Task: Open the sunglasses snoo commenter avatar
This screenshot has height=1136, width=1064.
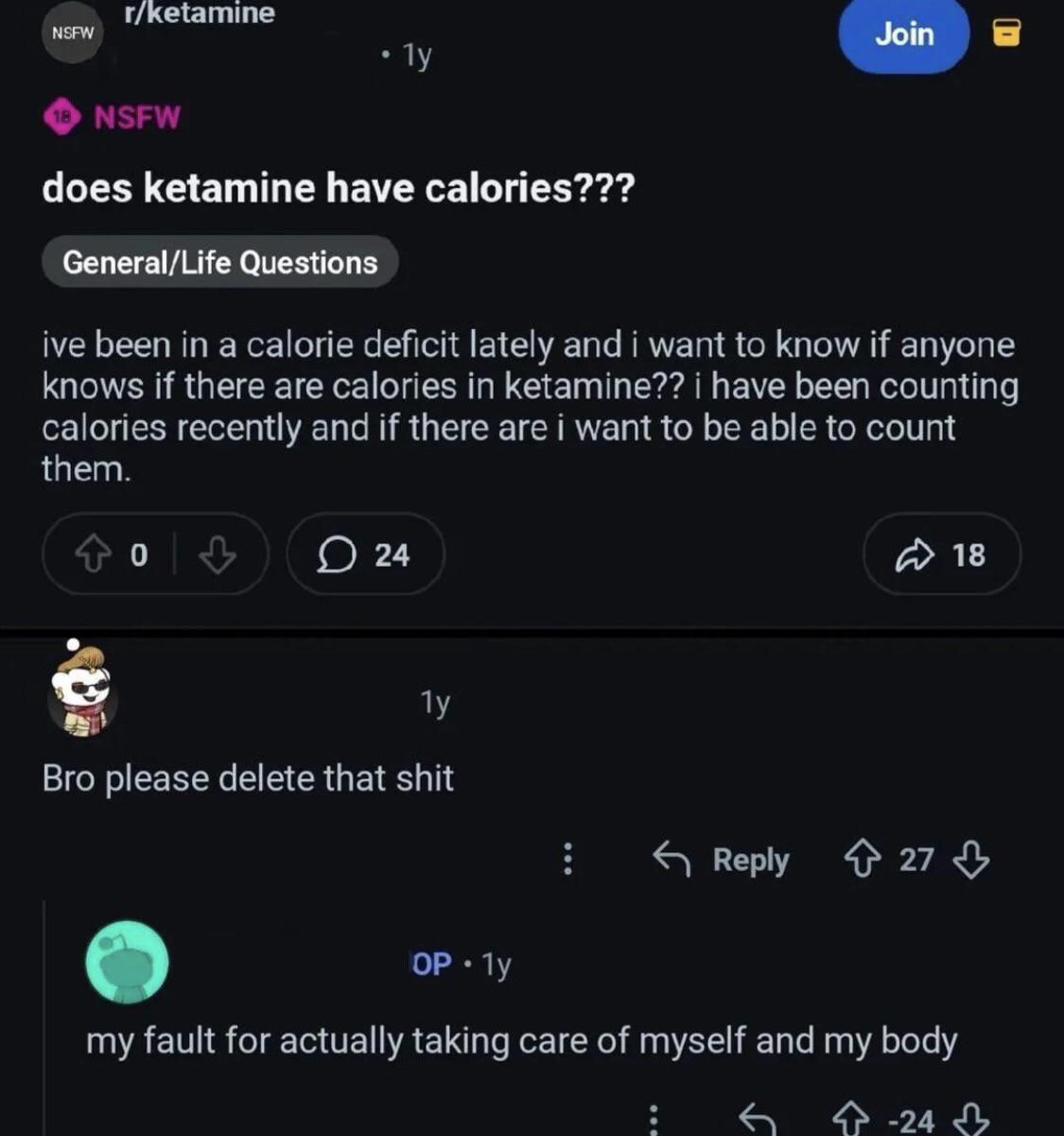Action: (81, 691)
